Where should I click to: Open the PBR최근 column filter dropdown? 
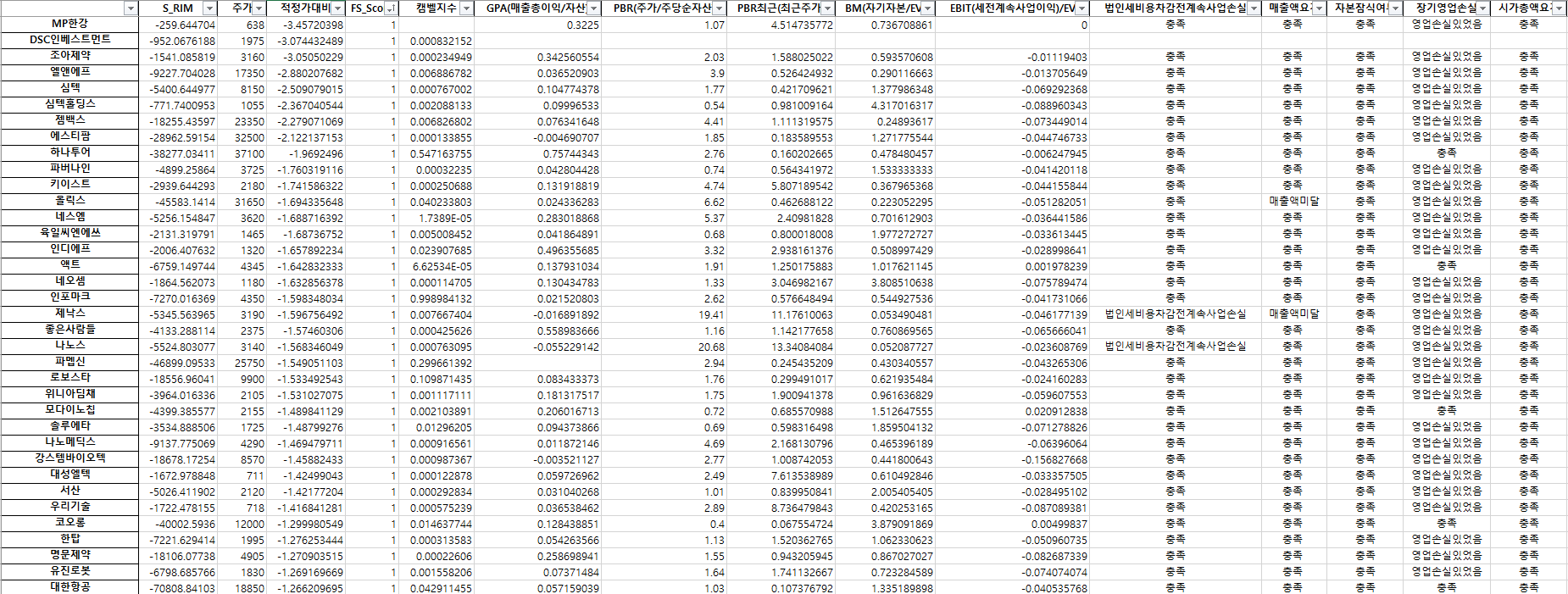(828, 8)
